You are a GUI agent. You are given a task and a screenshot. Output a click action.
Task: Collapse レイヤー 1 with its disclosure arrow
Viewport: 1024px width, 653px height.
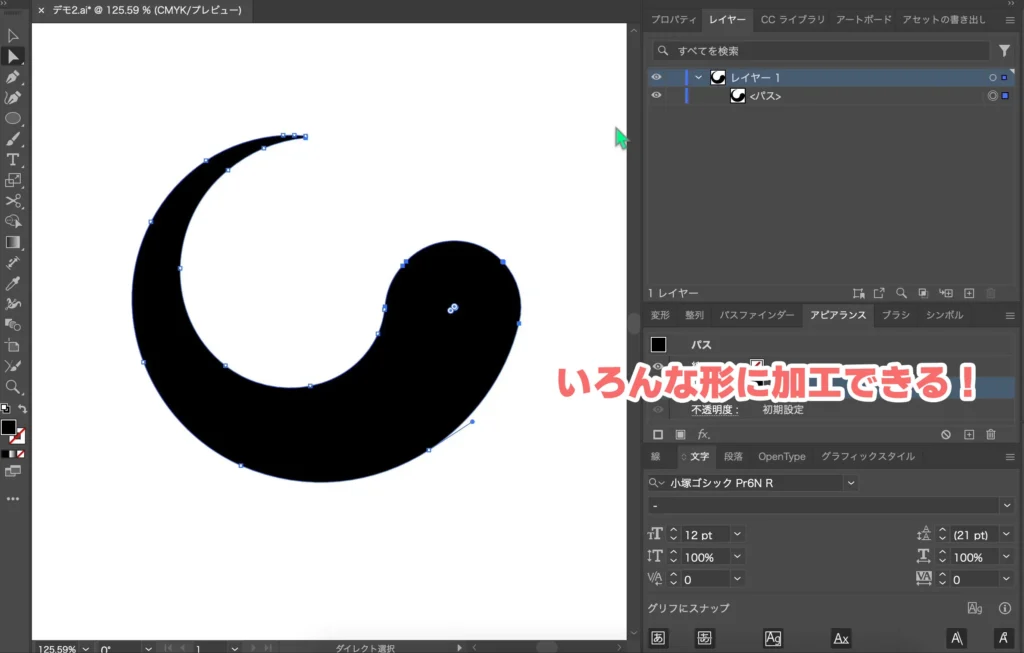697,77
